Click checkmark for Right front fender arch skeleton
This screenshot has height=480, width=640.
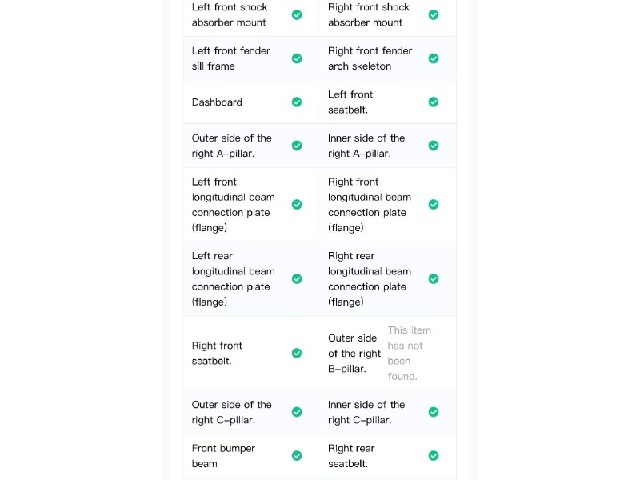(433, 58)
